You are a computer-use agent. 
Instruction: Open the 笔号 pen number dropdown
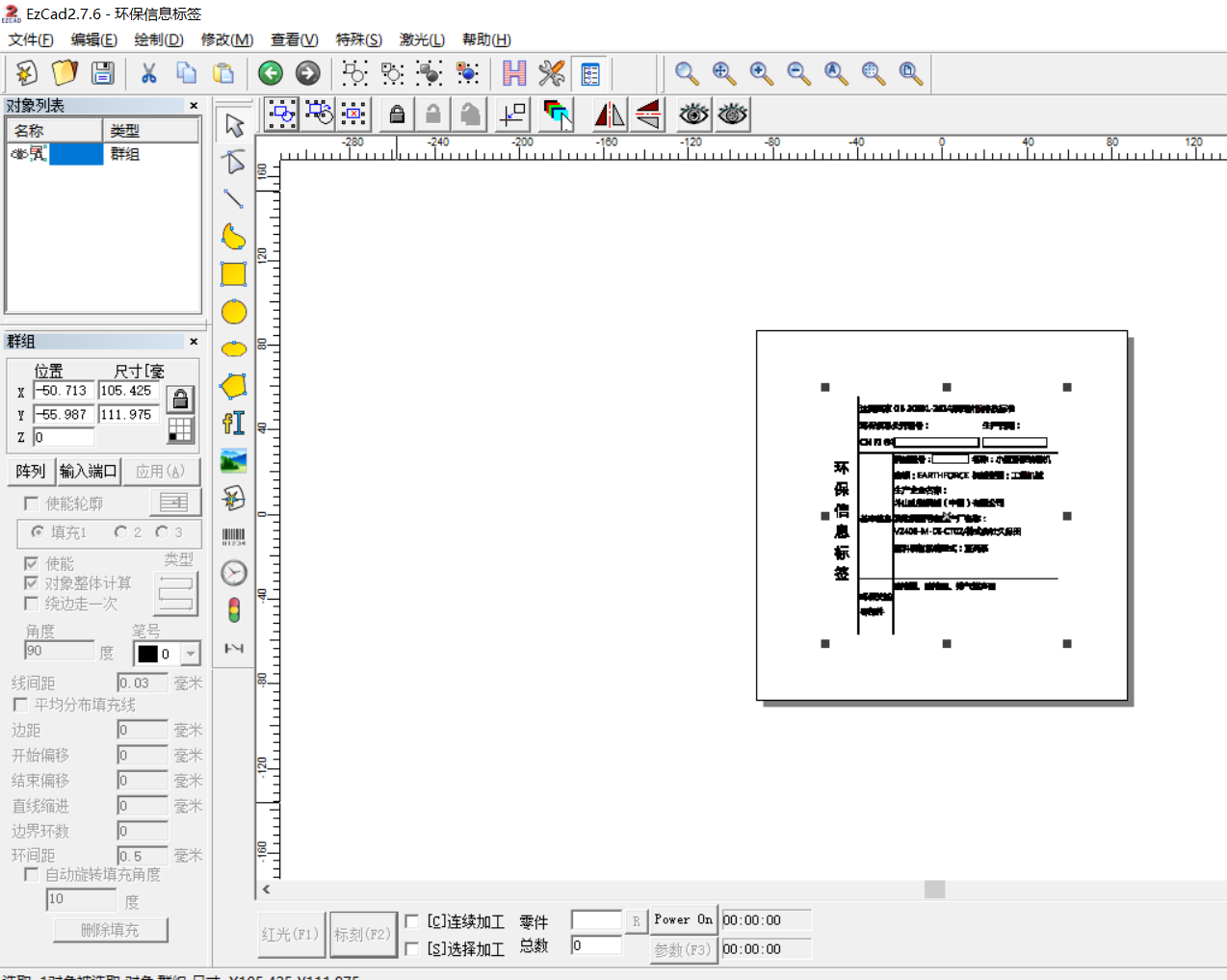click(191, 654)
